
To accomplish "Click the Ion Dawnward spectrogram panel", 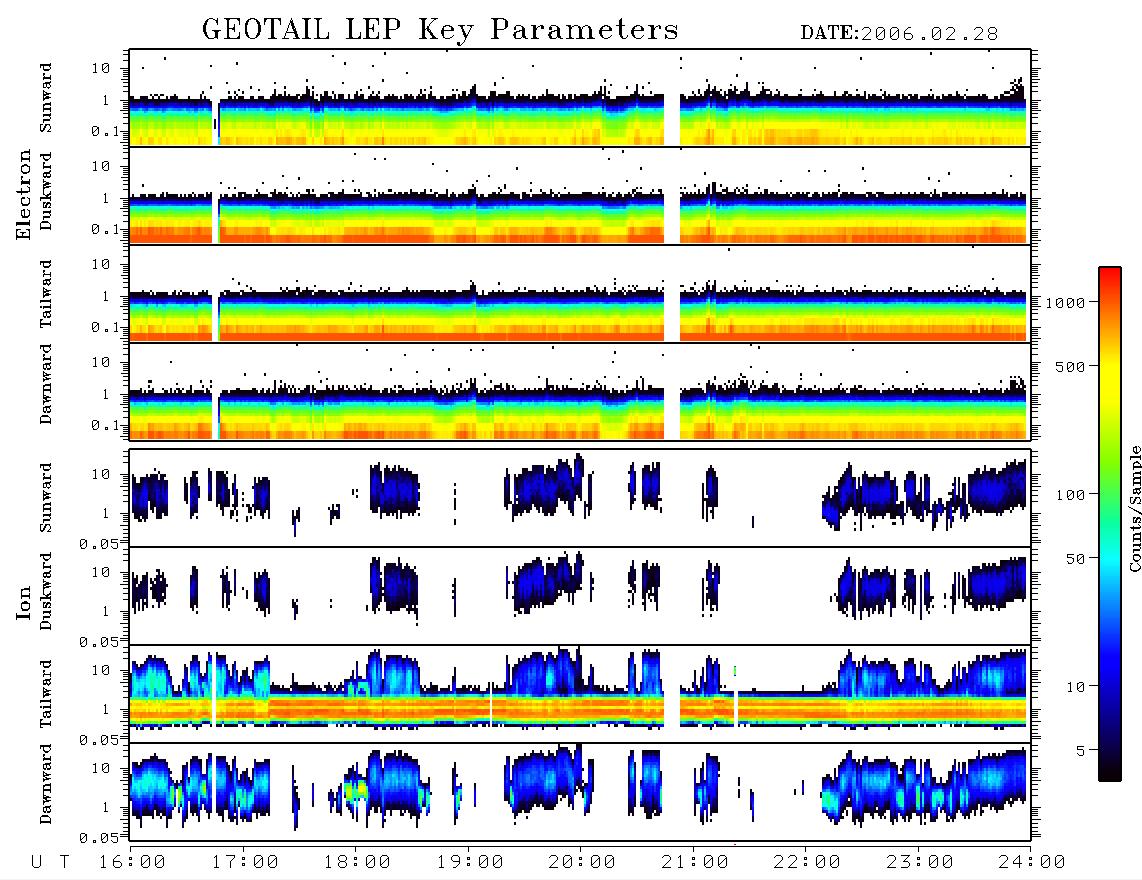I will pyautogui.click(x=580, y=792).
